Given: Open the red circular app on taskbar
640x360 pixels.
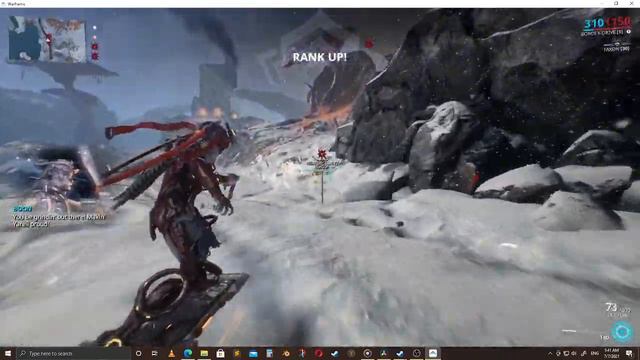Looking at the screenshot, I should click(x=318, y=353).
